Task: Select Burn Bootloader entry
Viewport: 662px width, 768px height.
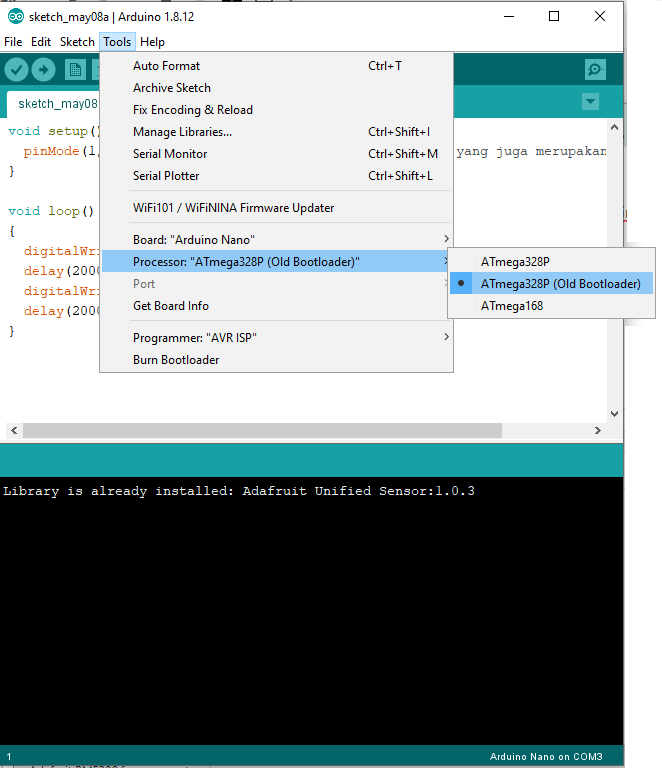Action: coord(276,360)
